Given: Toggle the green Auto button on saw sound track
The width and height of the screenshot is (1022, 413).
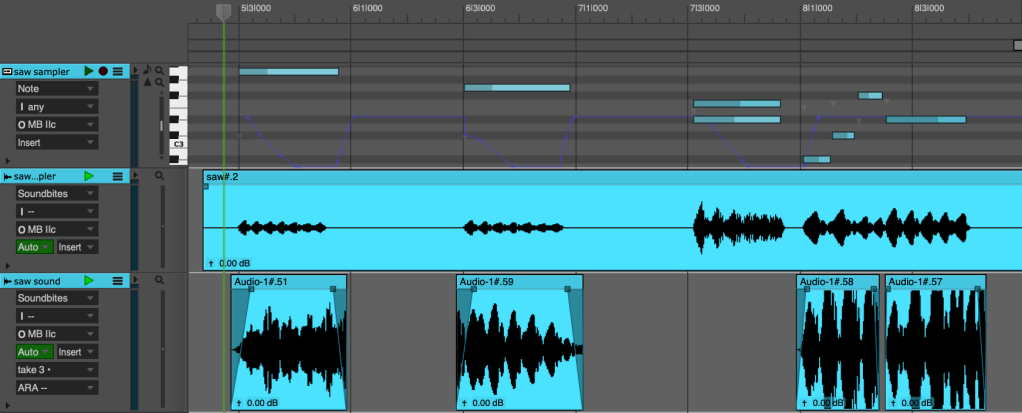Looking at the screenshot, I should tap(33, 352).
